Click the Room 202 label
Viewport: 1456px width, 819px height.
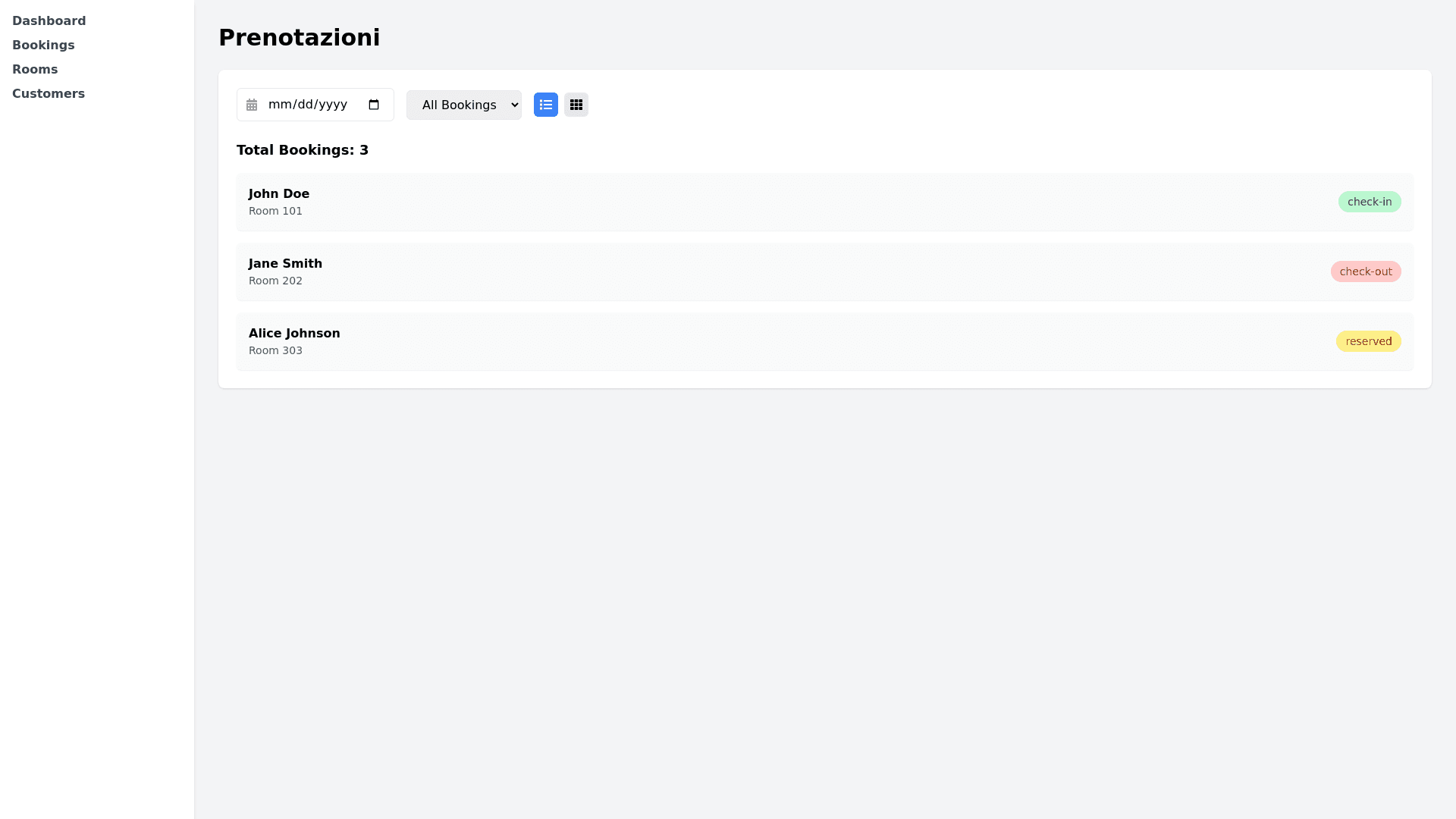click(x=275, y=281)
